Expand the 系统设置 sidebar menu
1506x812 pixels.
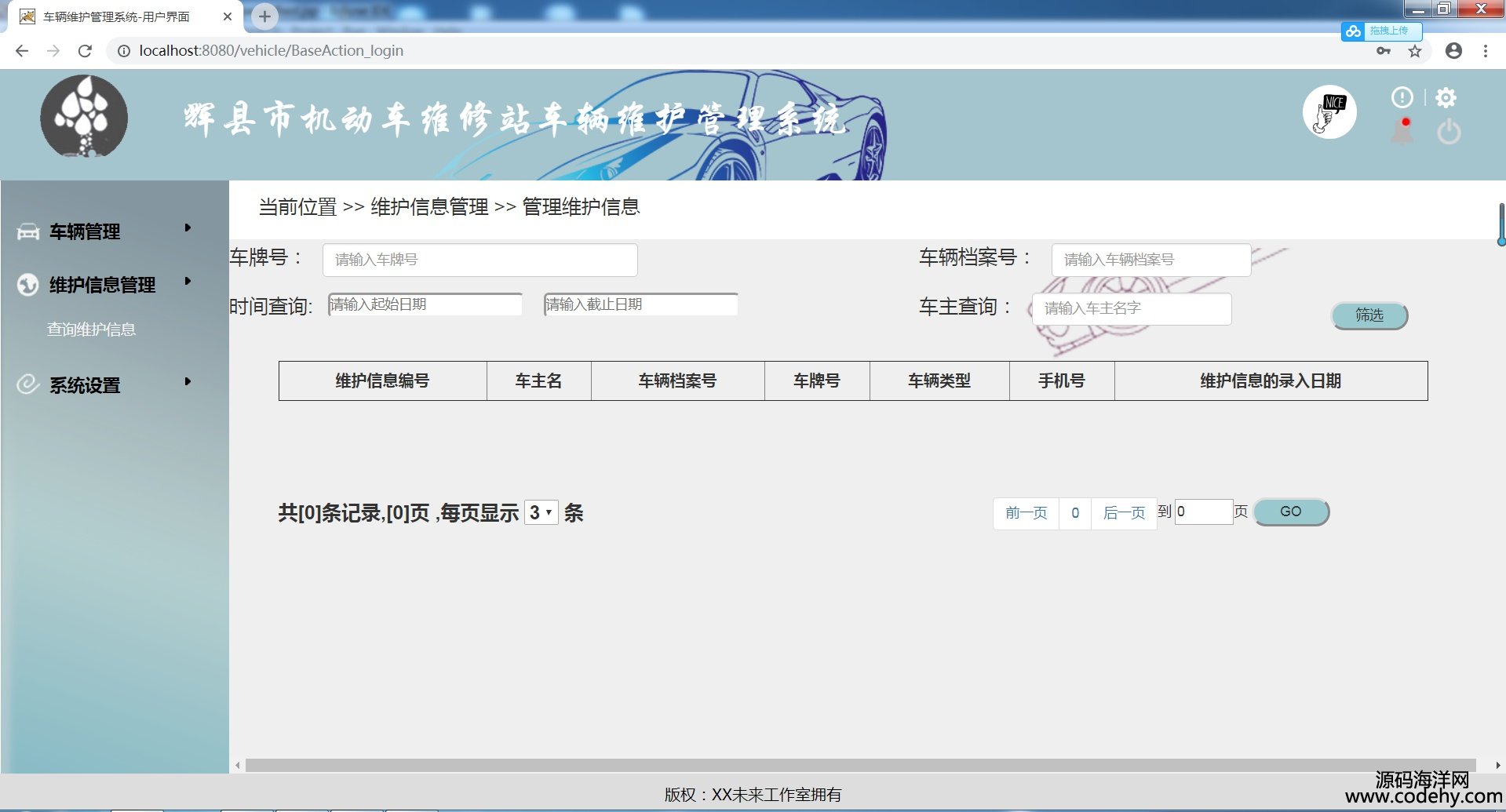point(85,385)
